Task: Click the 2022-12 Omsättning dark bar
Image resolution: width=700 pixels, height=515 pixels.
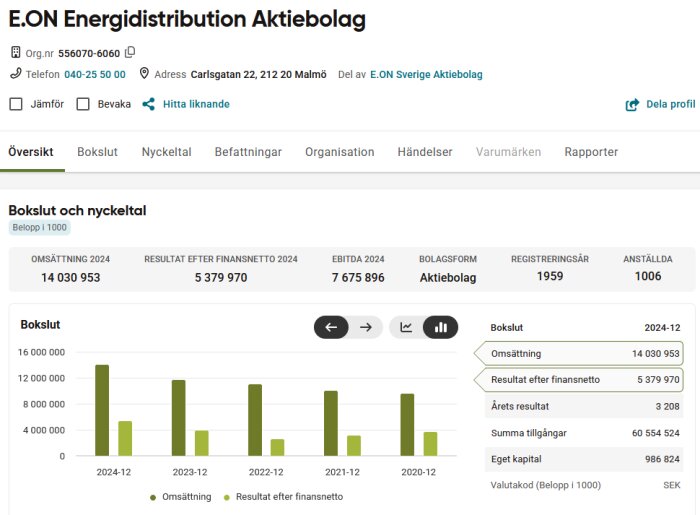Action: (x=255, y=420)
